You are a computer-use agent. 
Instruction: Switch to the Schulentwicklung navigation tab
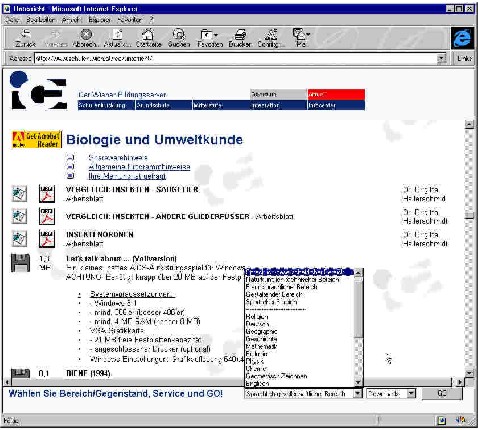(x=106, y=105)
